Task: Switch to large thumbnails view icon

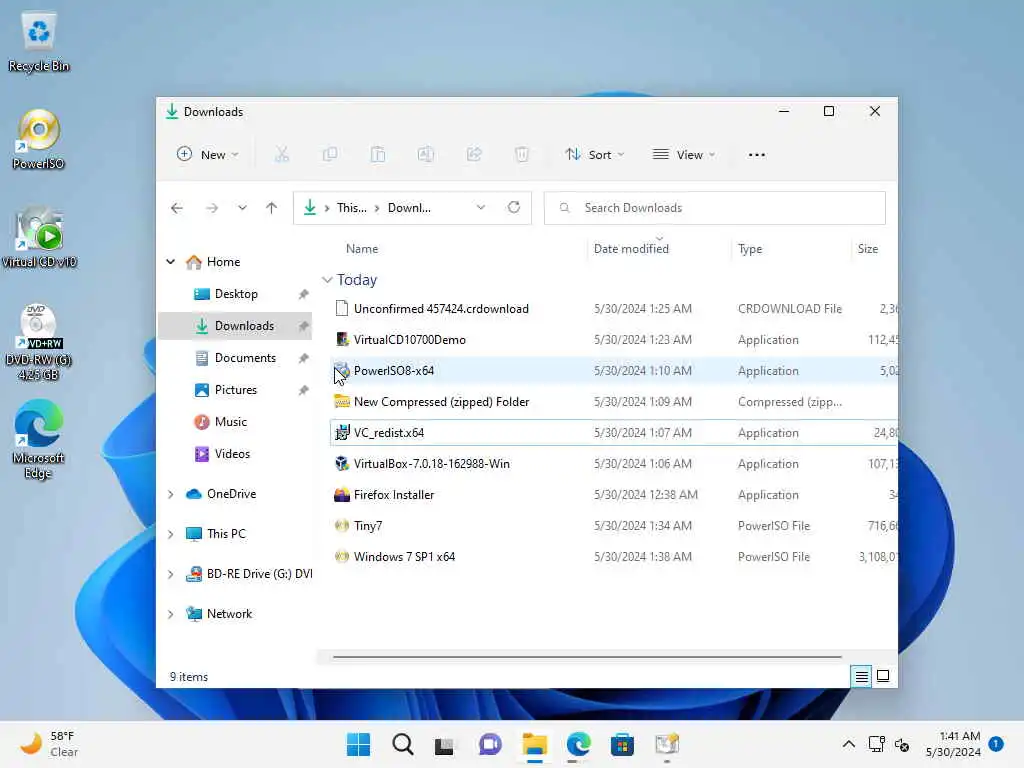Action: point(883,677)
